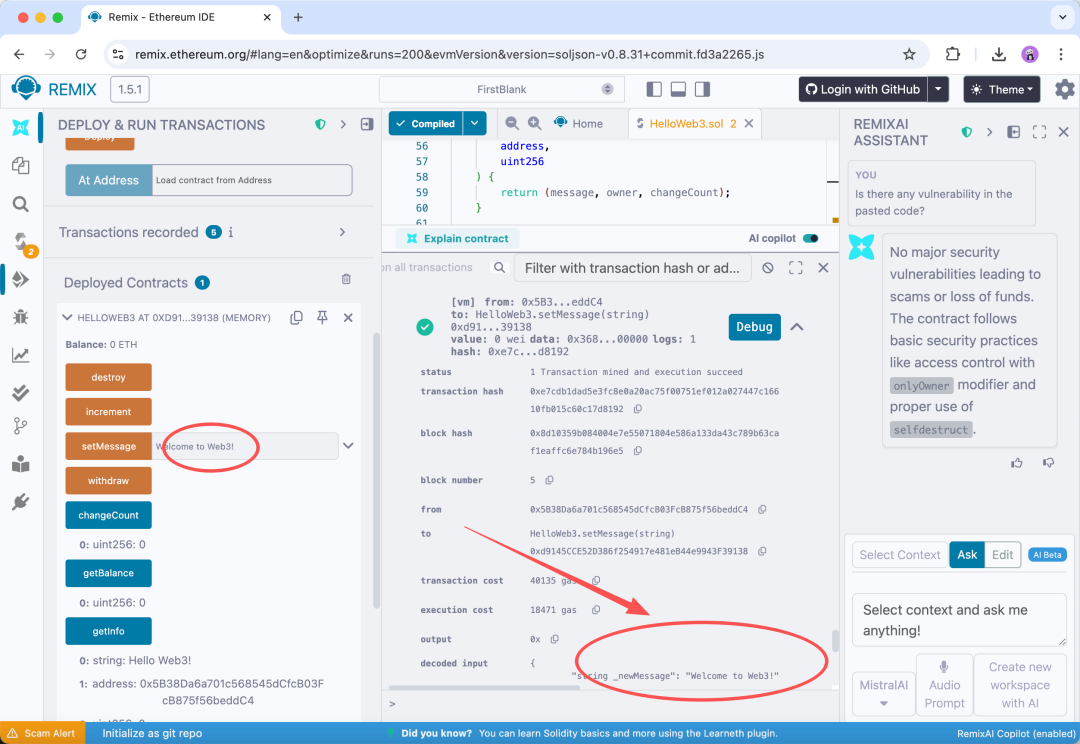Toggle the right side panel layout

click(702, 90)
